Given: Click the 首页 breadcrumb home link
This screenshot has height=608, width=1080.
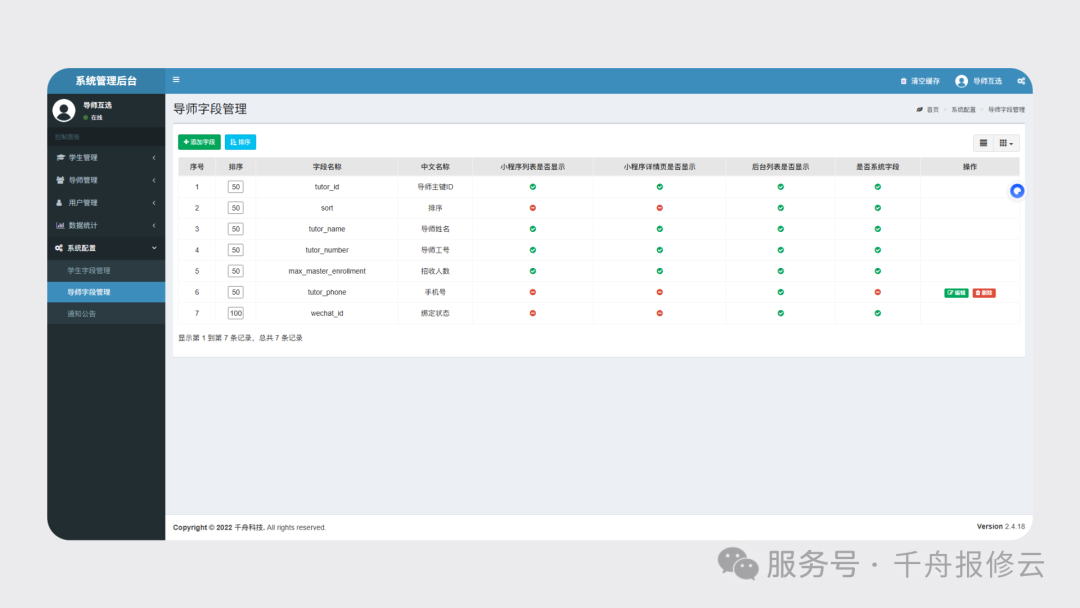Looking at the screenshot, I should 929,109.
